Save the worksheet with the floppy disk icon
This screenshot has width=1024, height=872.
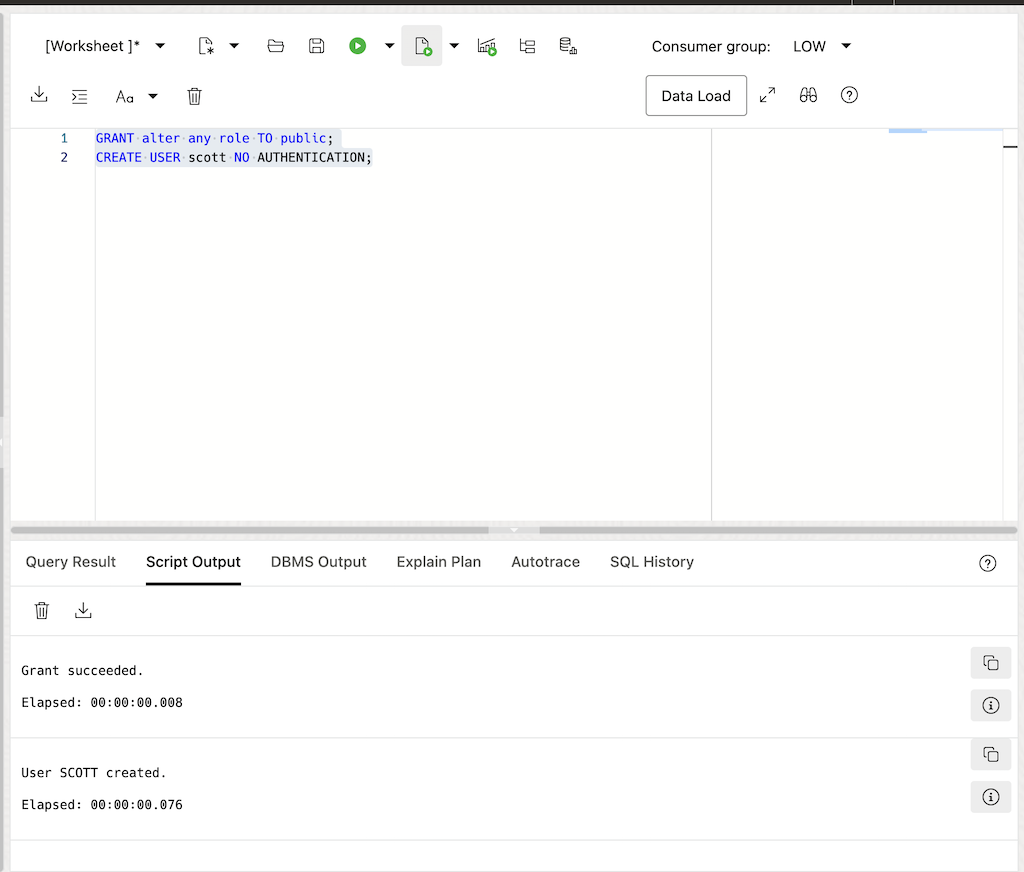click(317, 46)
